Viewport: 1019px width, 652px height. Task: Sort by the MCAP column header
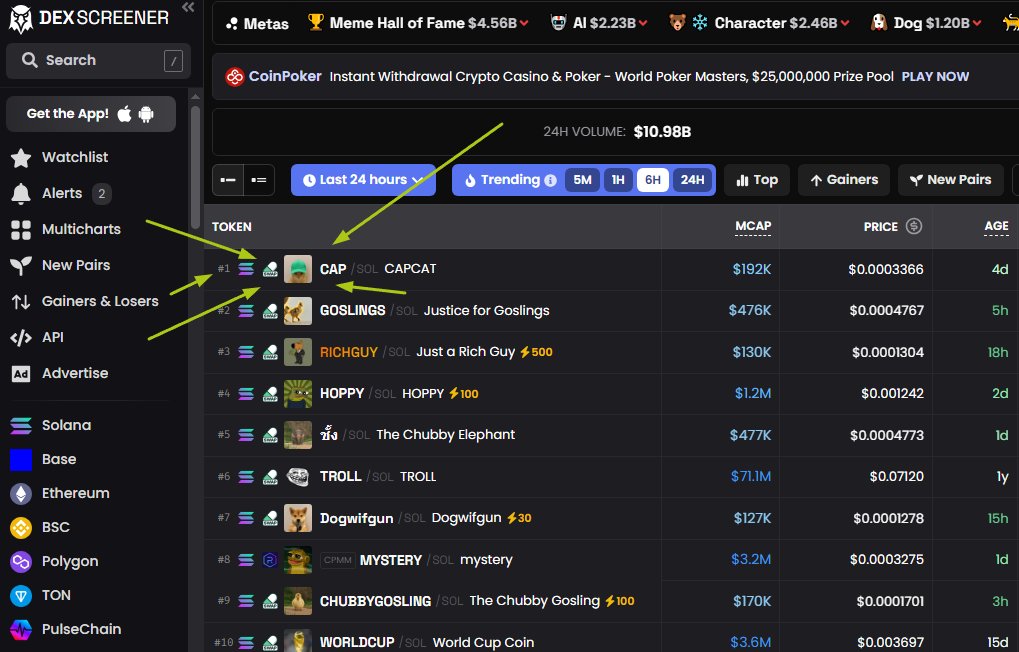tap(753, 226)
